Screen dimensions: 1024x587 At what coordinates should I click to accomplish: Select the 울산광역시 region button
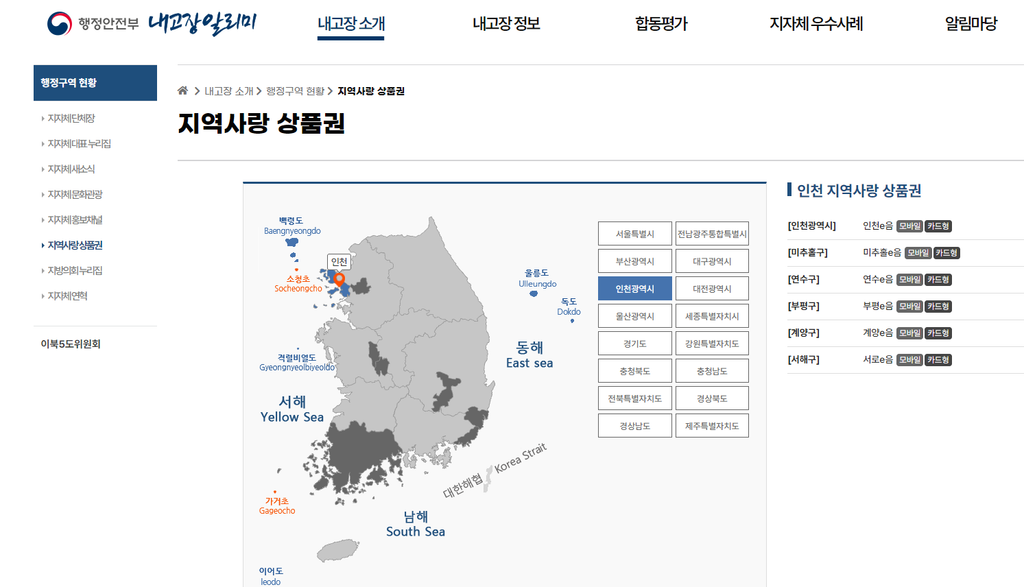pyautogui.click(x=635, y=316)
